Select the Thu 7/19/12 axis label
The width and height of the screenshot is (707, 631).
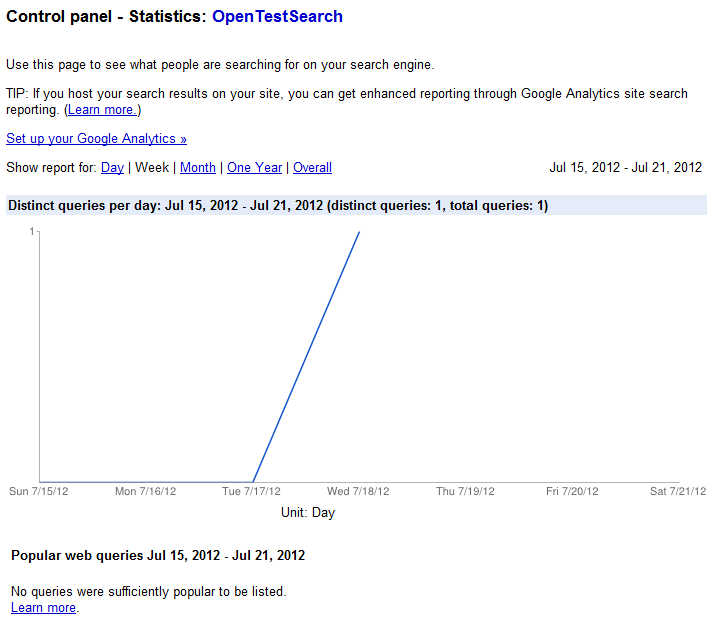click(465, 491)
